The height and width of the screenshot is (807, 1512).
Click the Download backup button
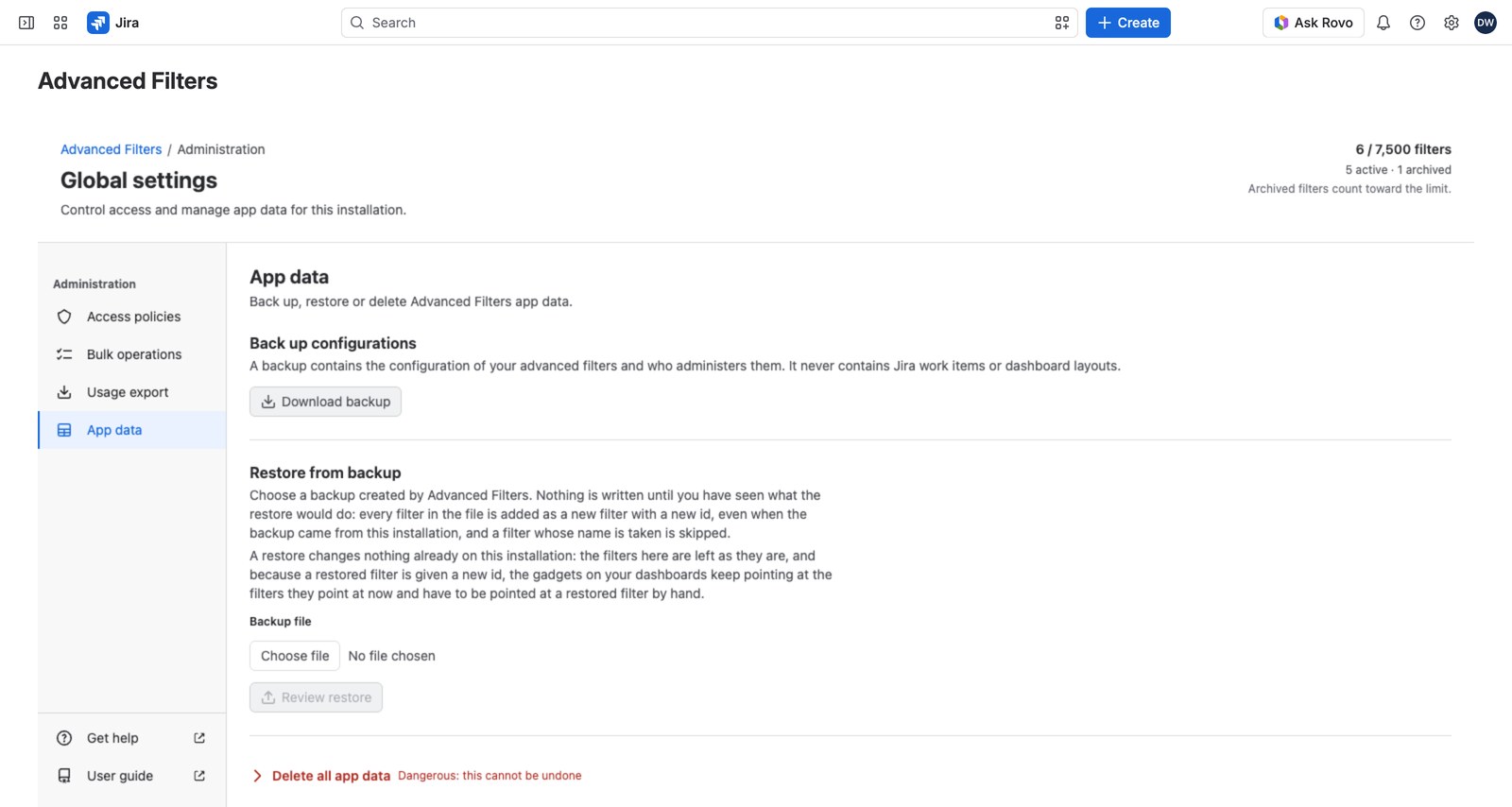[325, 402]
